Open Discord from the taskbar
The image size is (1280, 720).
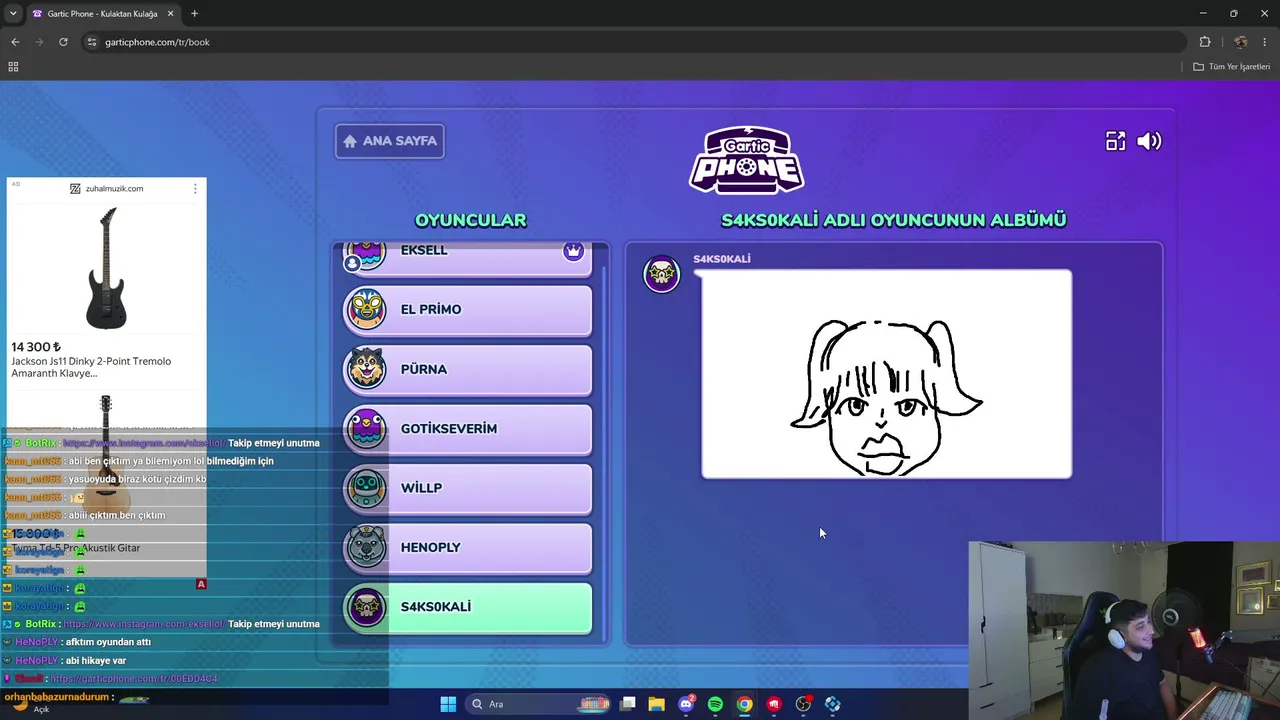pos(686,704)
